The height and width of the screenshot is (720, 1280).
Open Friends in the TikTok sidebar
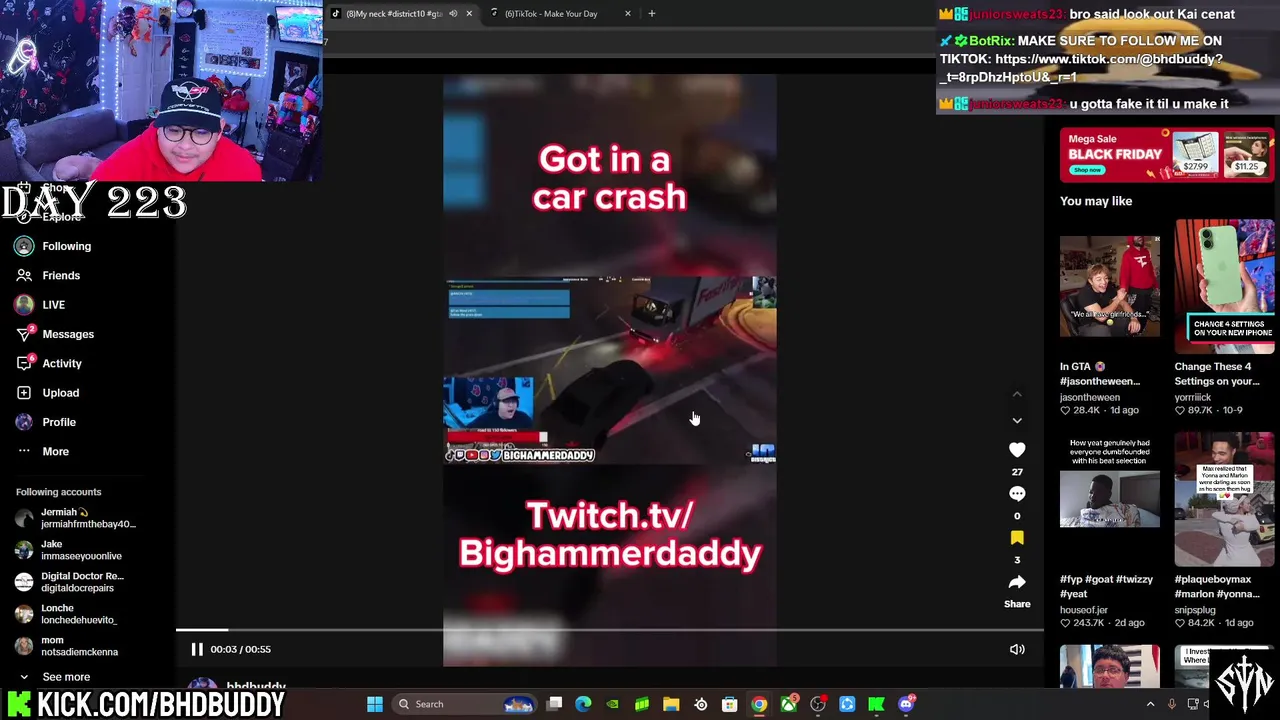[61, 275]
